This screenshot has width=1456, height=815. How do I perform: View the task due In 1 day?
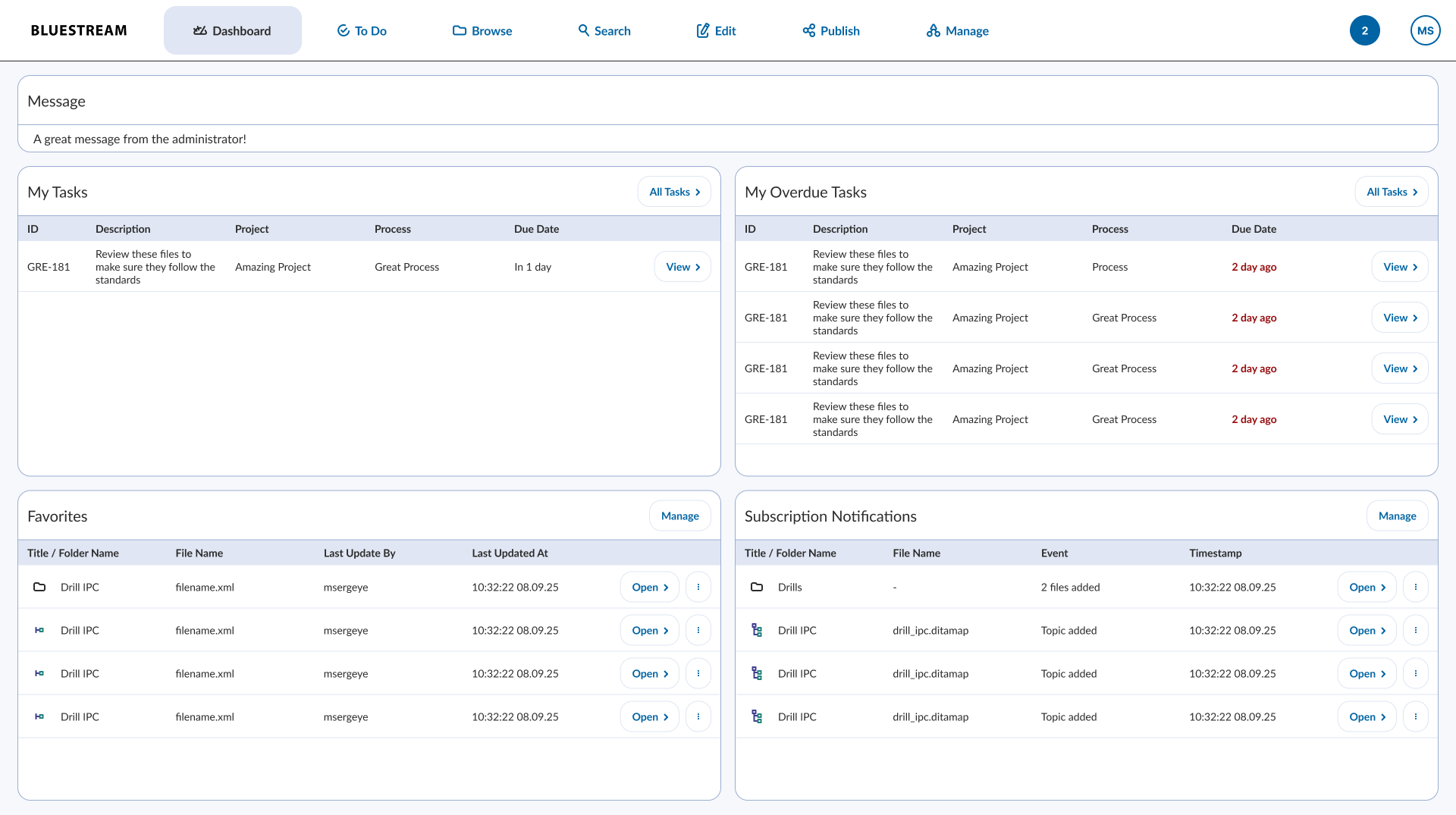coord(682,267)
